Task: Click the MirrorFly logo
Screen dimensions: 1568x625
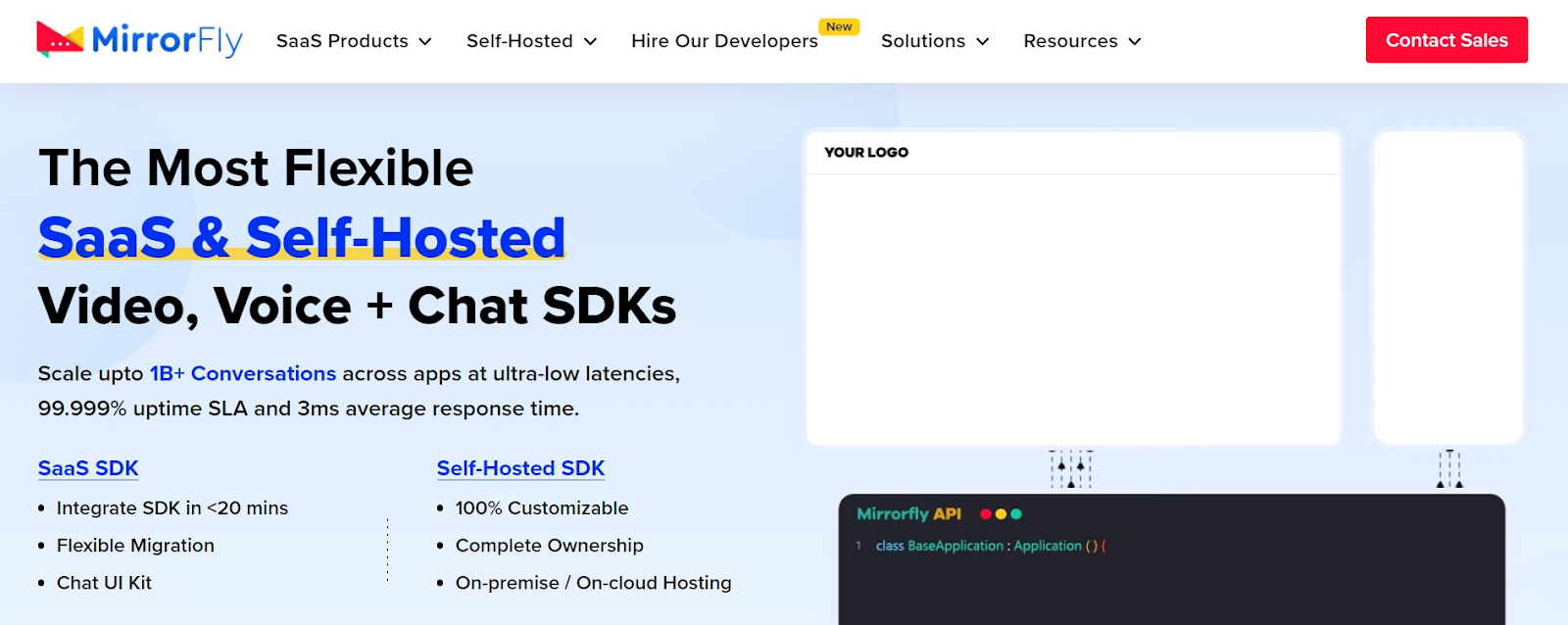Action: tap(139, 40)
